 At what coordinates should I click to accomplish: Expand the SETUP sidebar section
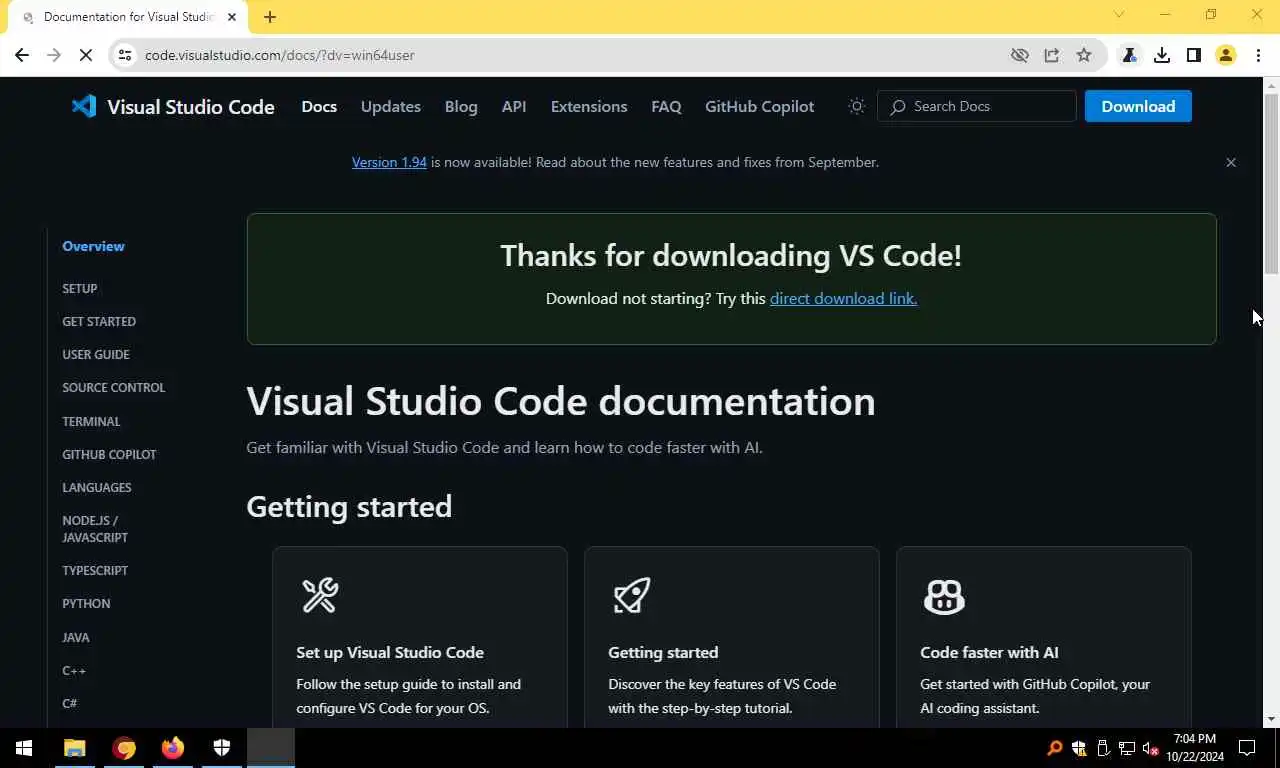coord(80,288)
